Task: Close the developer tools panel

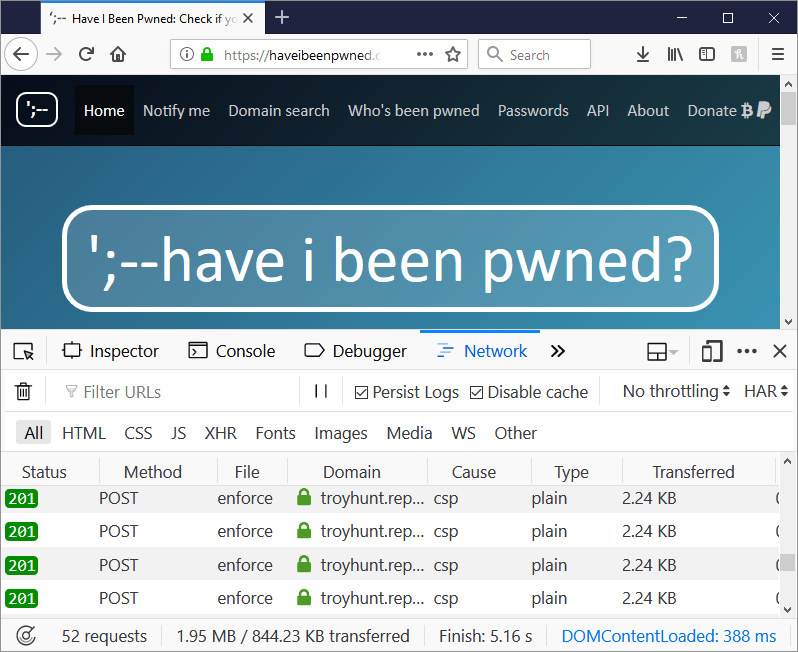Action: tap(780, 351)
